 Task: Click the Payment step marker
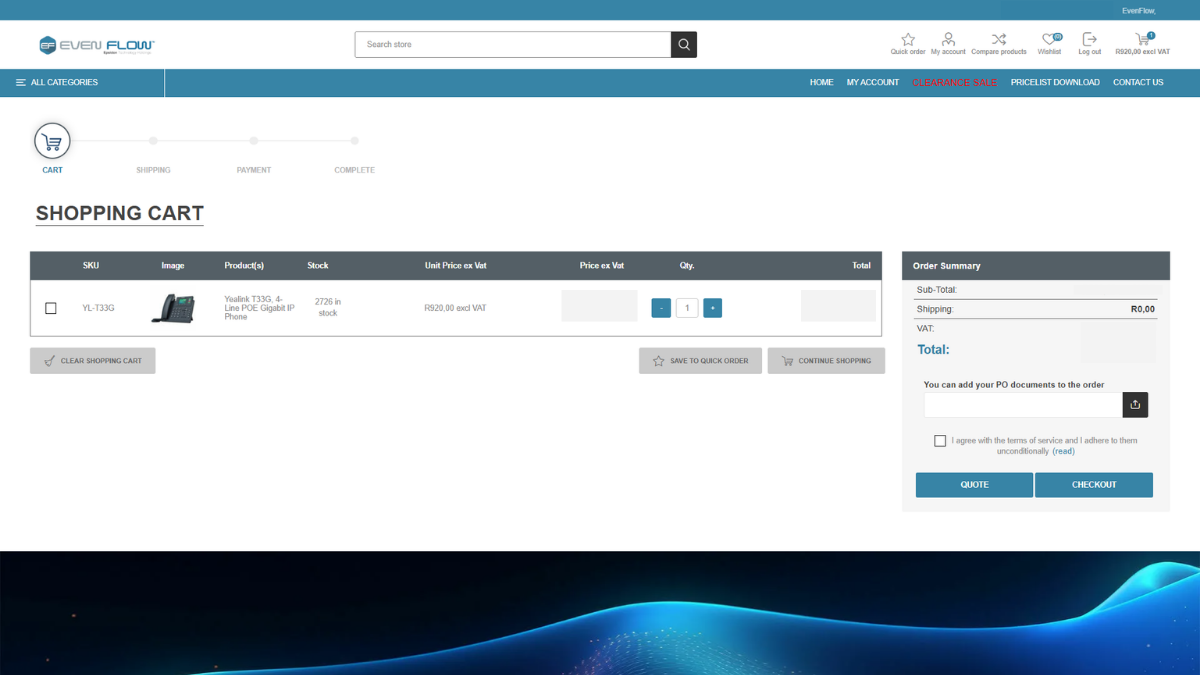(254, 141)
